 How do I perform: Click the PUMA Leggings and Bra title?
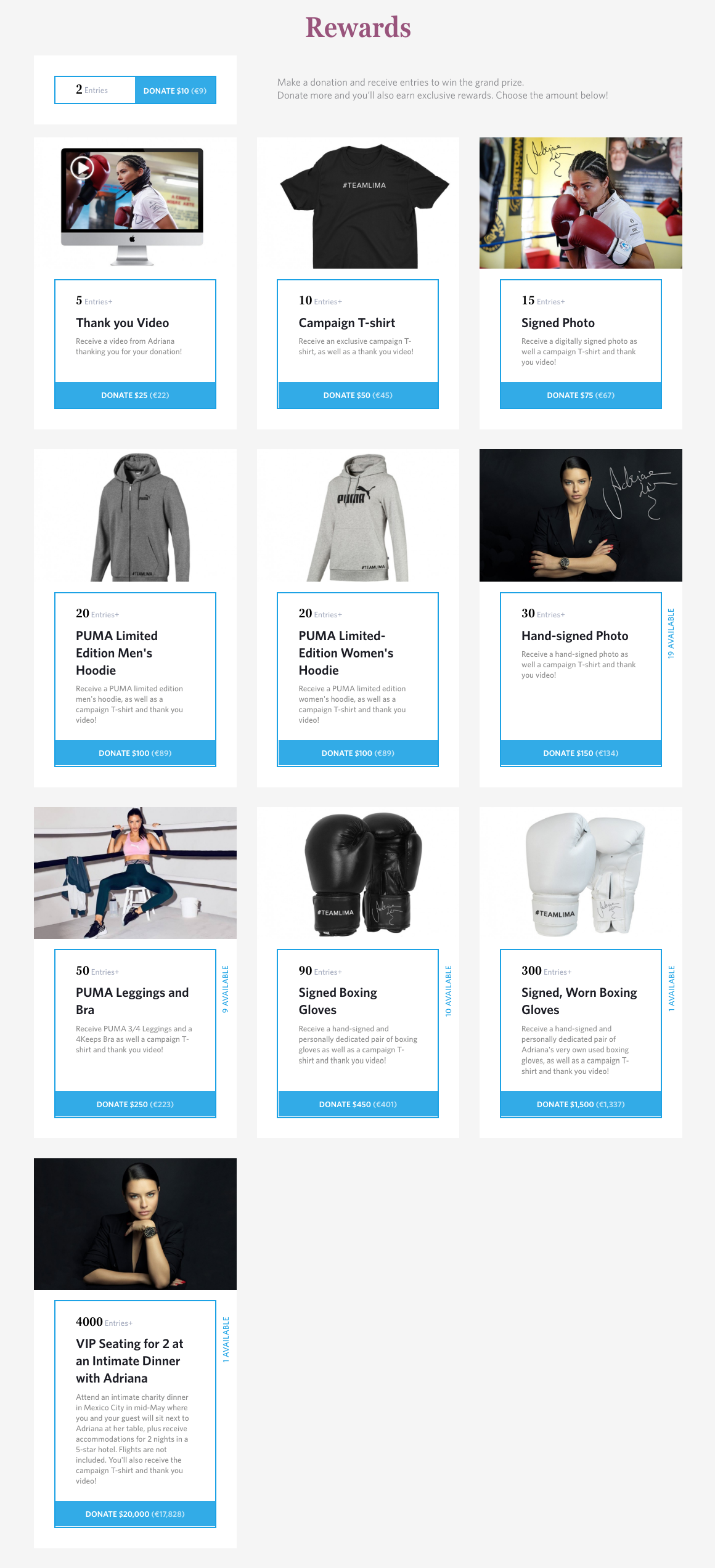tap(132, 1001)
